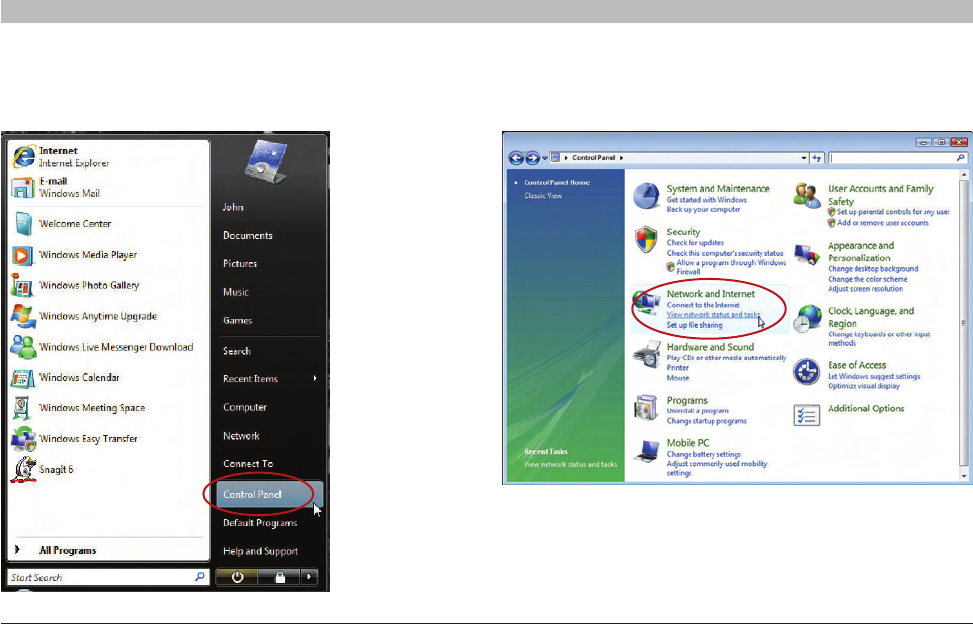Image resolution: width=973 pixels, height=624 pixels.
Task: Open the Welcome Center icon
Action: (x=23, y=224)
